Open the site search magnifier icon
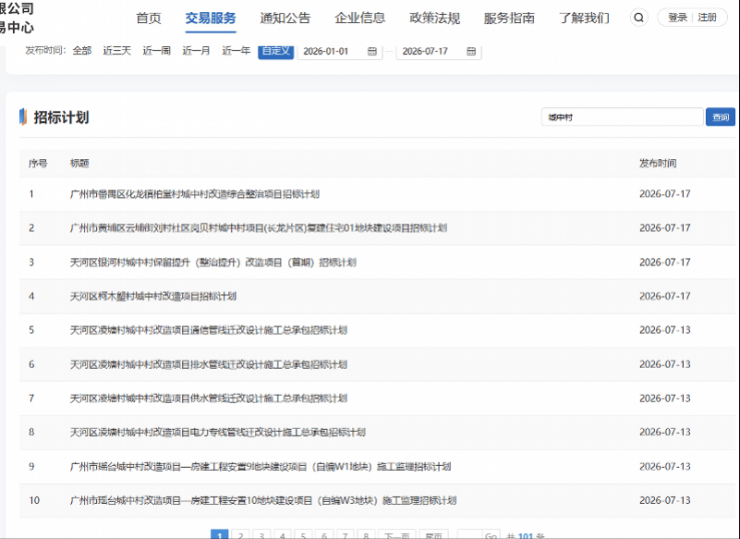 pos(639,17)
